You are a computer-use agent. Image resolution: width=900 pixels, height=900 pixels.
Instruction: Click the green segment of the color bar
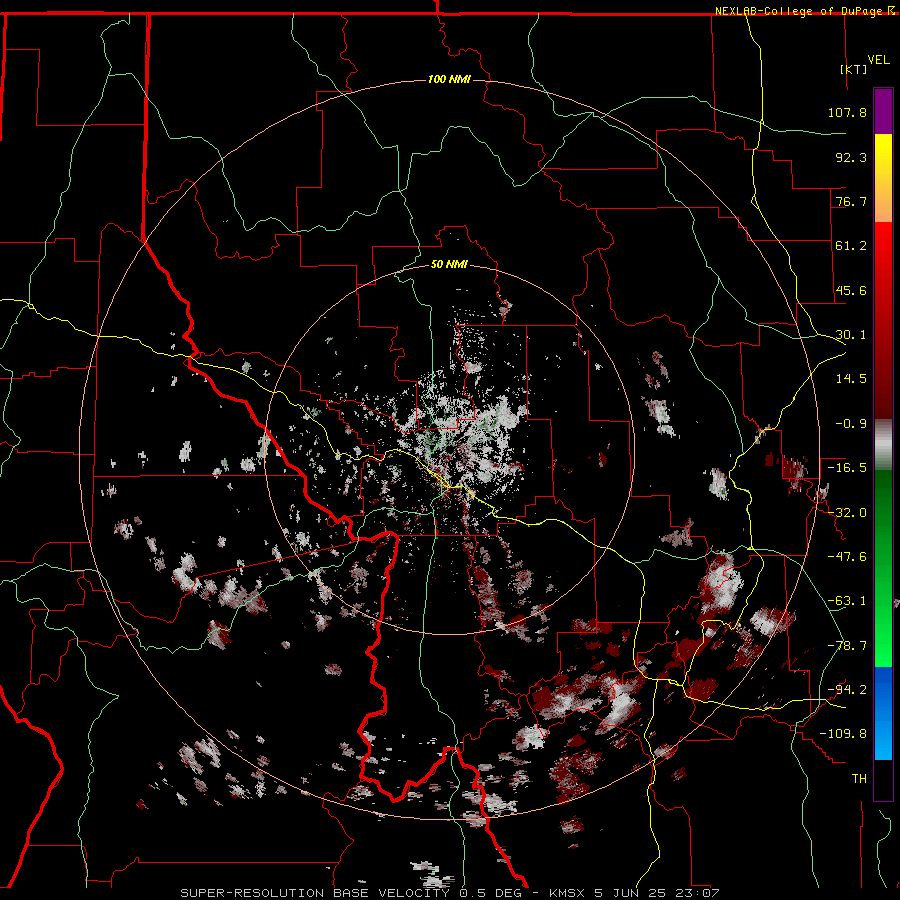pos(883,568)
